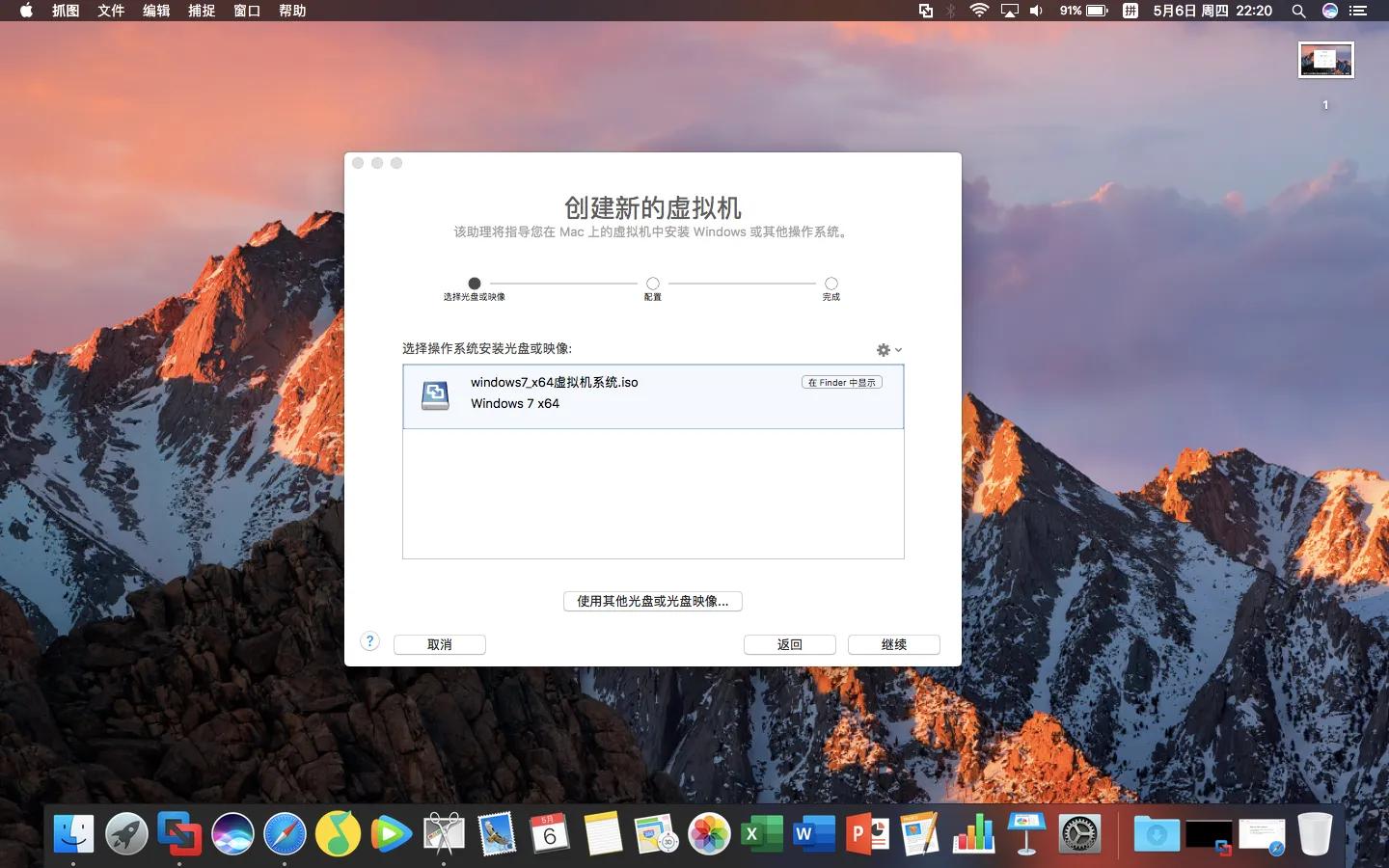Click the 继续 button to proceed
Image resolution: width=1389 pixels, height=868 pixels.
[x=893, y=645]
